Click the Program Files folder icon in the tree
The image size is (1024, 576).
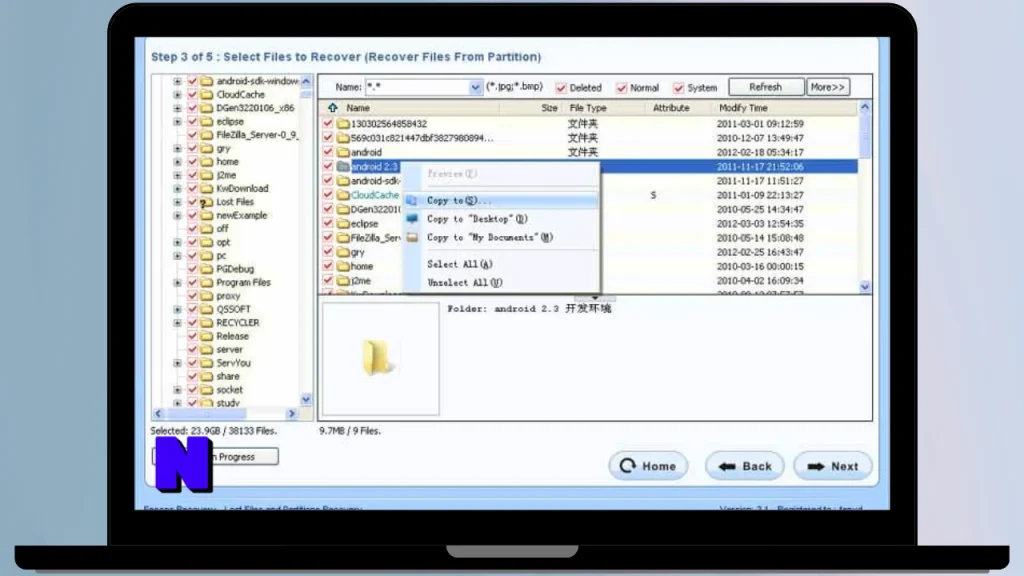coord(207,283)
